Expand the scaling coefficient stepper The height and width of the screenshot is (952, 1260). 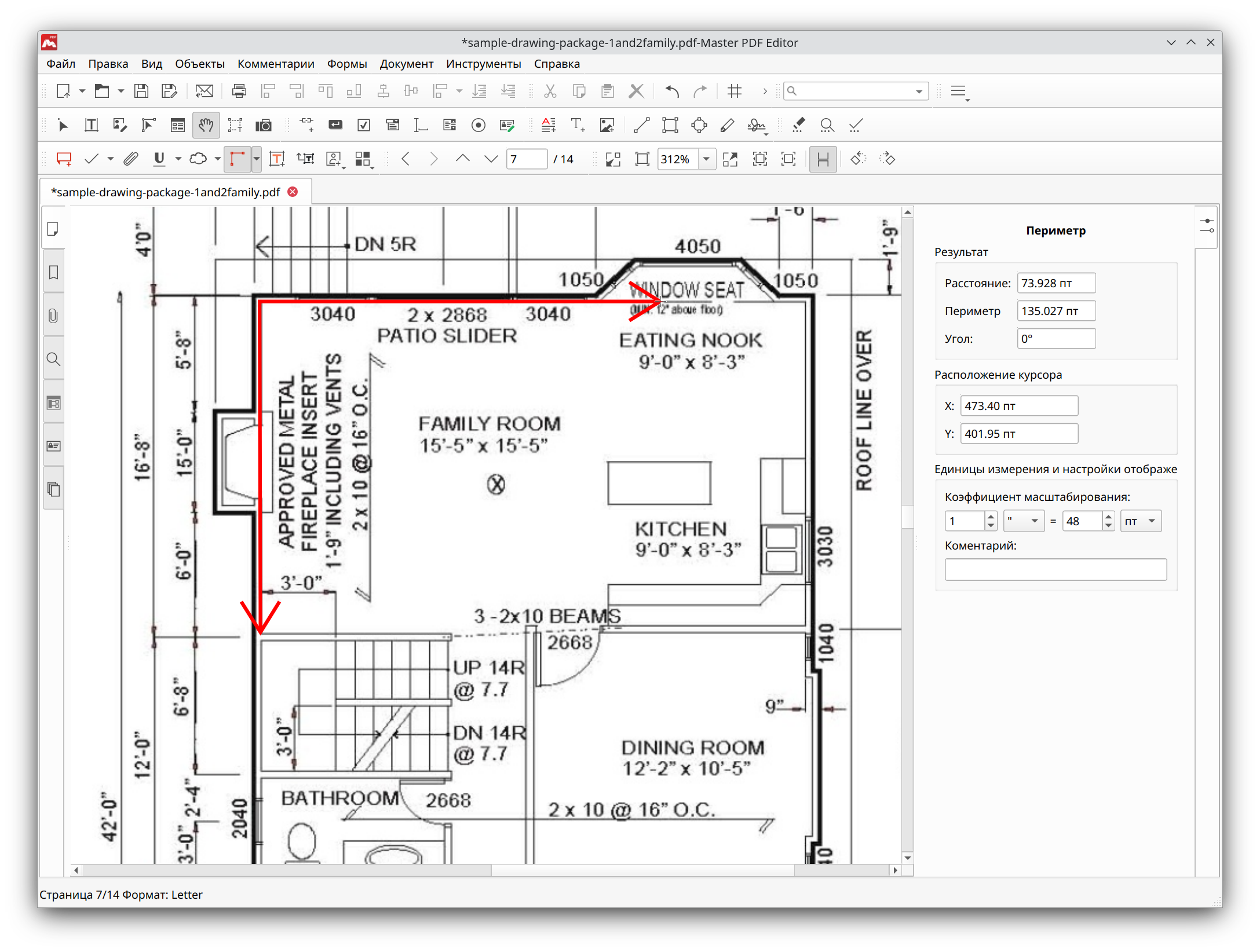990,515
